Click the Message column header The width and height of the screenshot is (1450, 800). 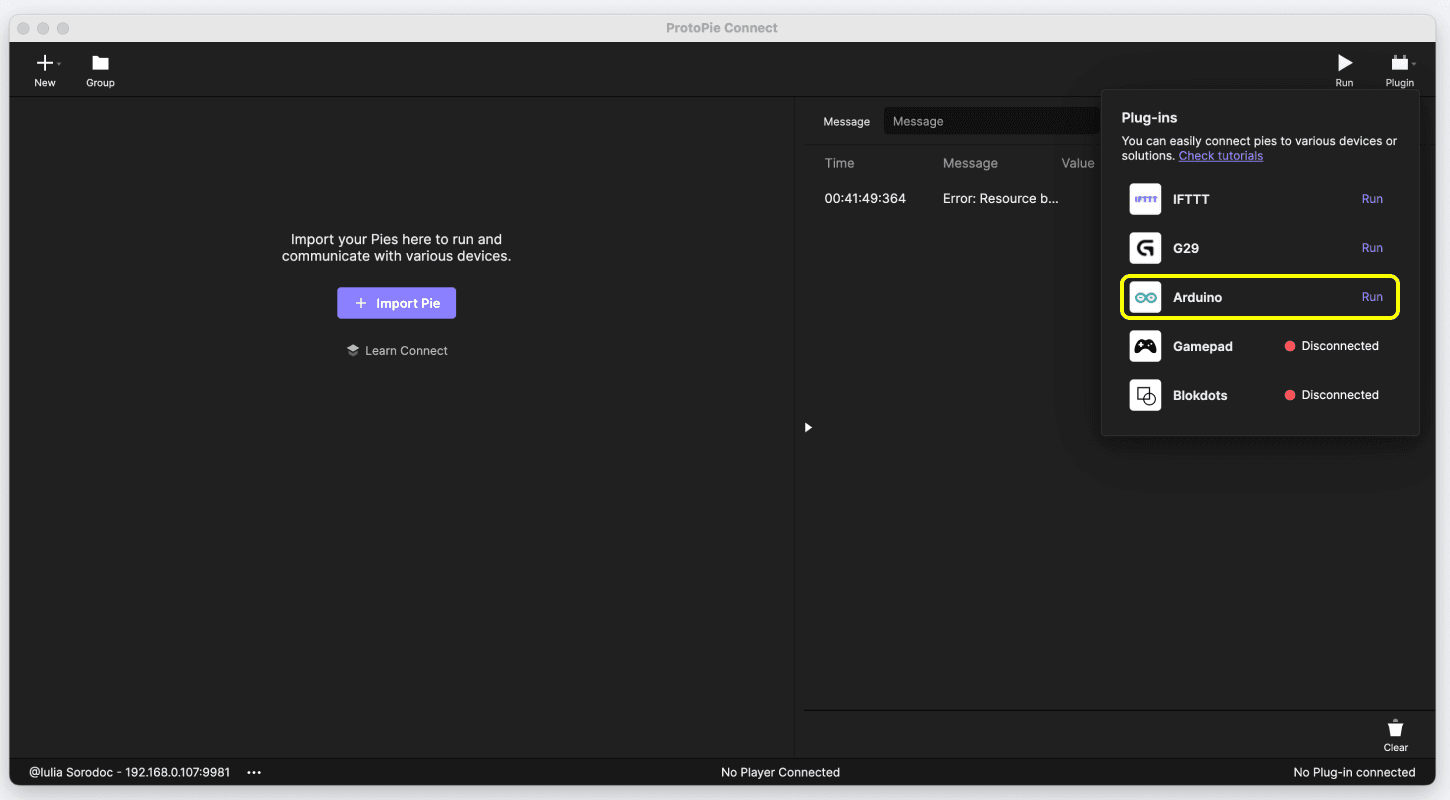click(x=970, y=163)
